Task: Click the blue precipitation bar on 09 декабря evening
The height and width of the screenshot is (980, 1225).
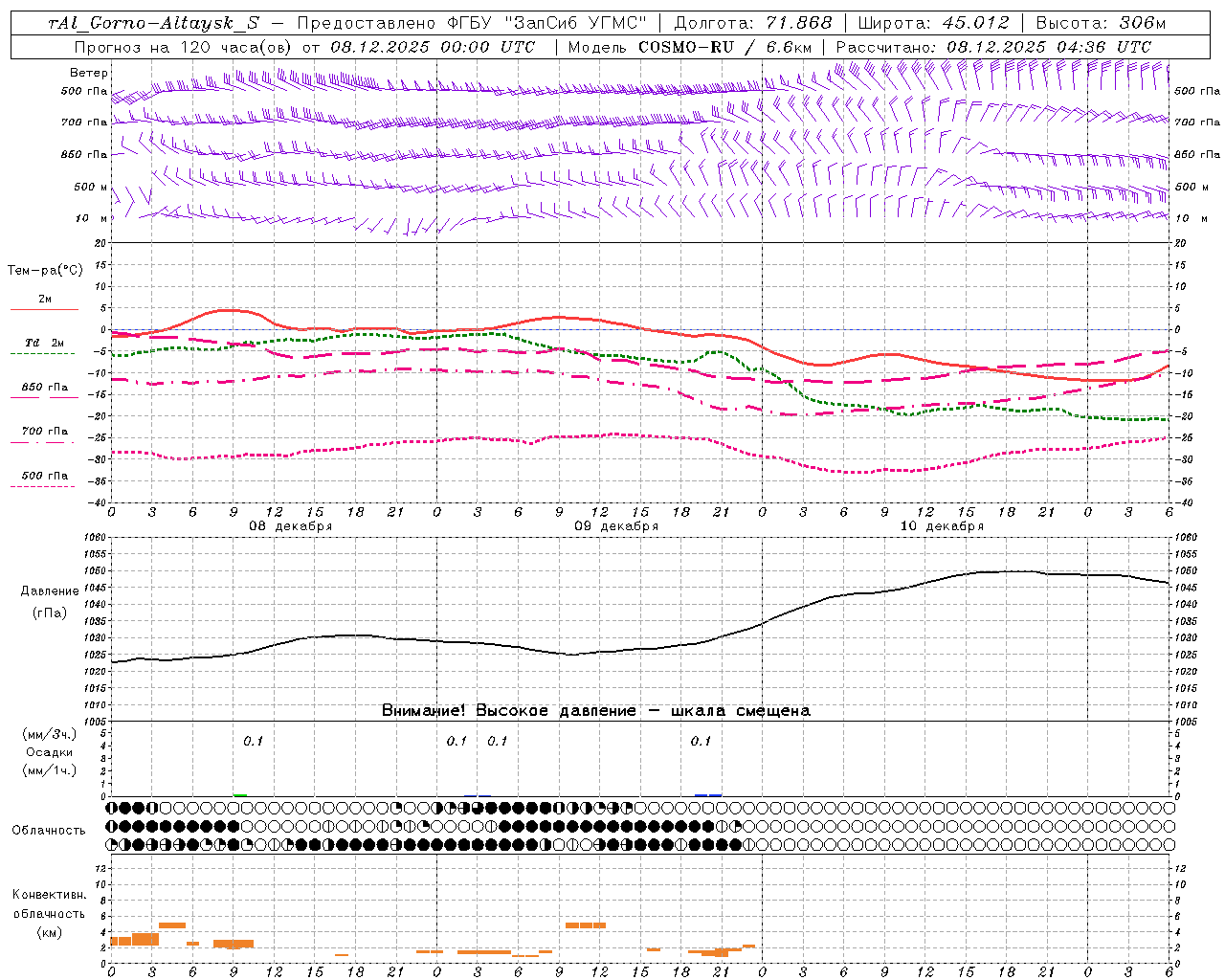Action: click(x=708, y=794)
